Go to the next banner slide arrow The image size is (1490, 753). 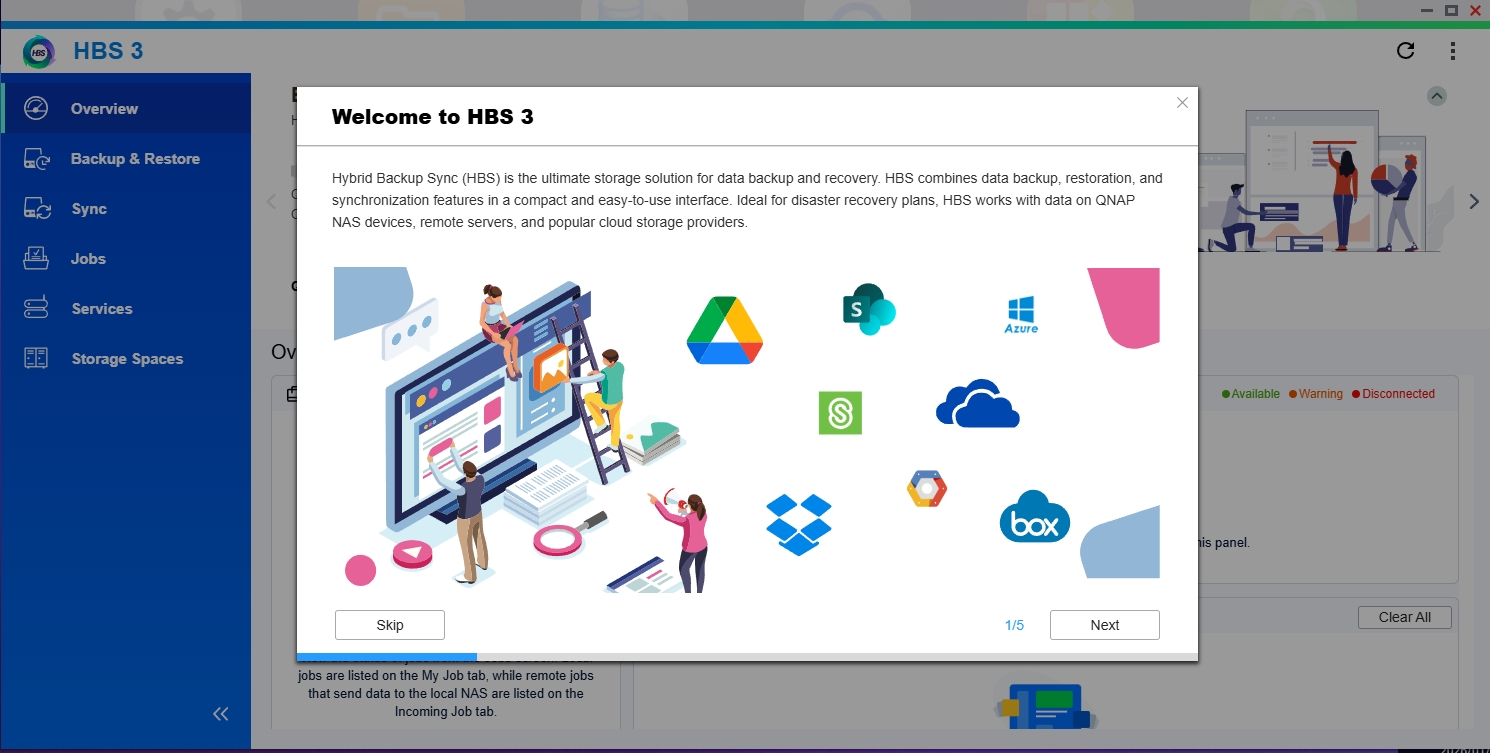tap(1474, 201)
